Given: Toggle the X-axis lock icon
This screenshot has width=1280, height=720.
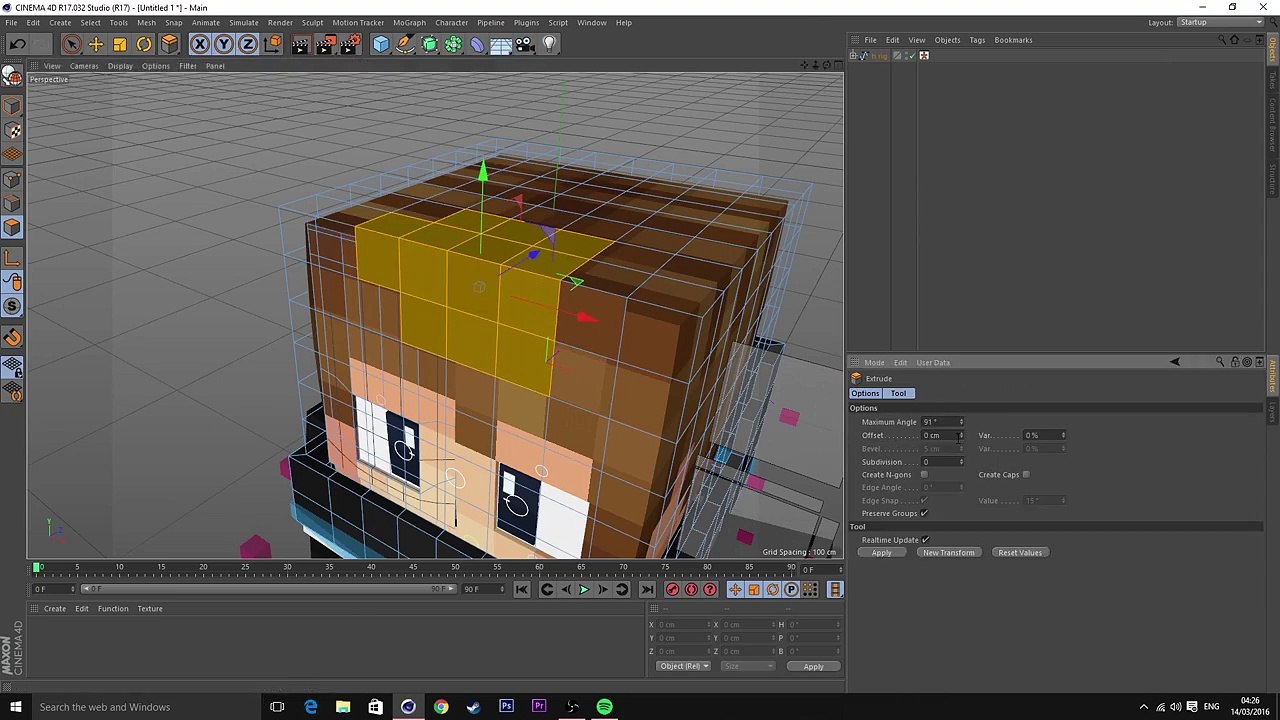Looking at the screenshot, I should click(200, 44).
